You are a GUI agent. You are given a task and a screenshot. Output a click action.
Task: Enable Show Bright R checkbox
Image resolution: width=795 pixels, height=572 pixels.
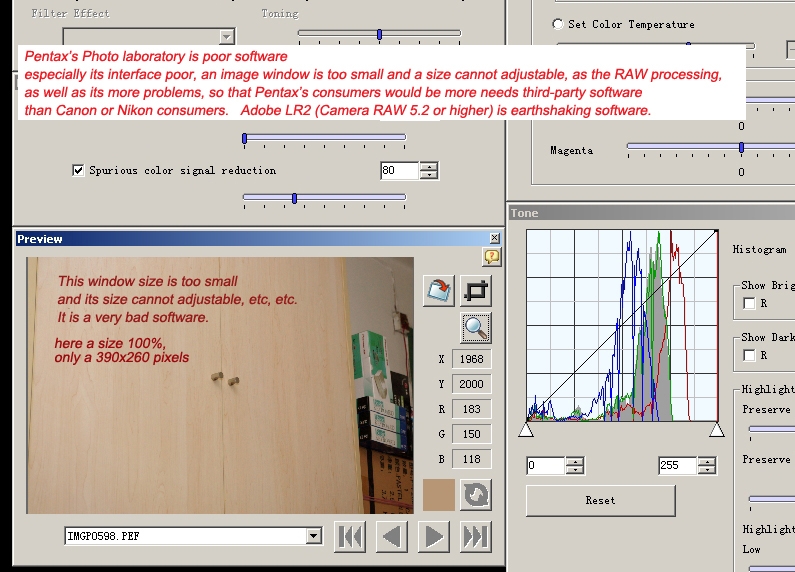click(749, 303)
